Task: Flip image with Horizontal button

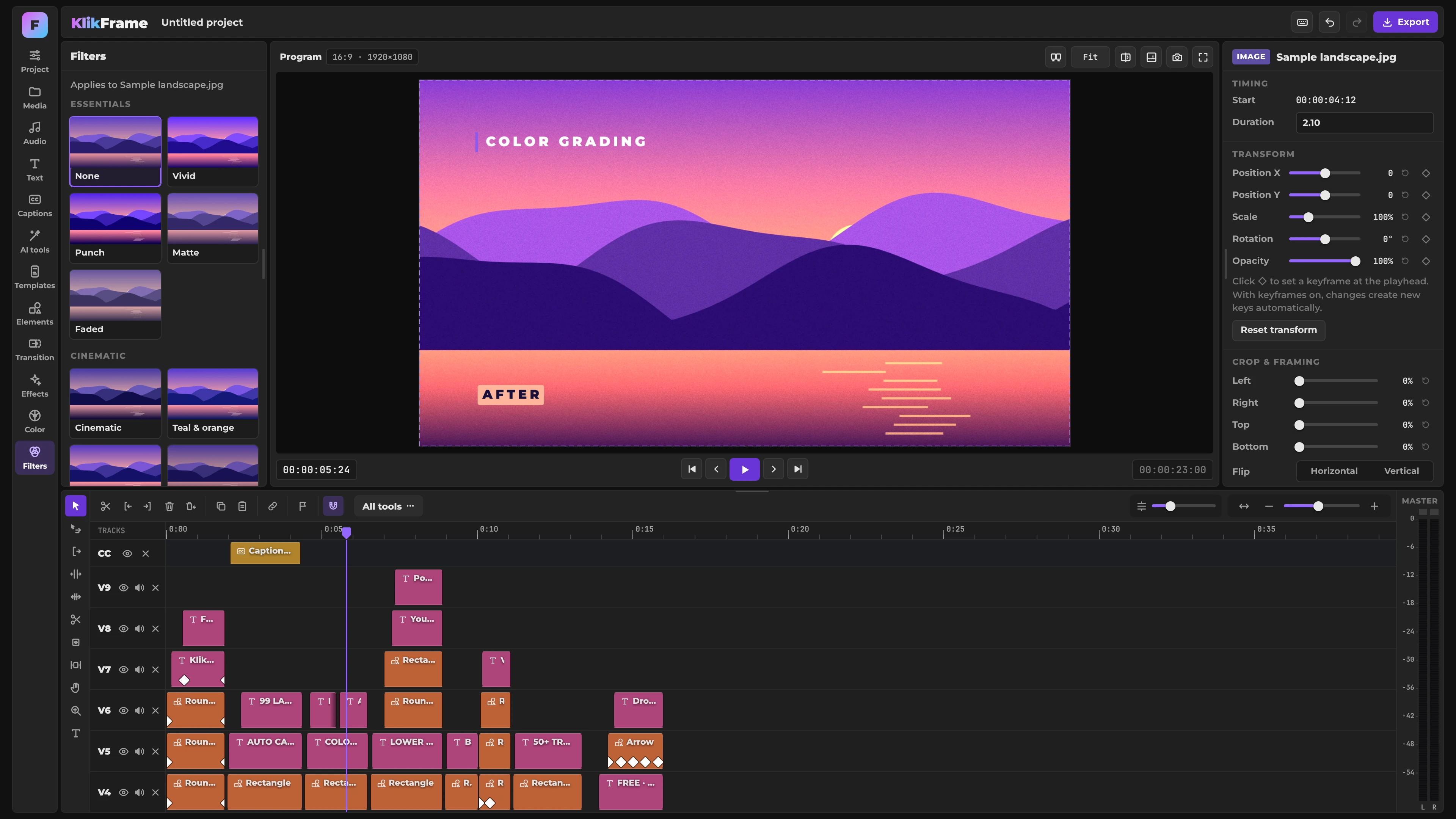Action: pos(1334,471)
